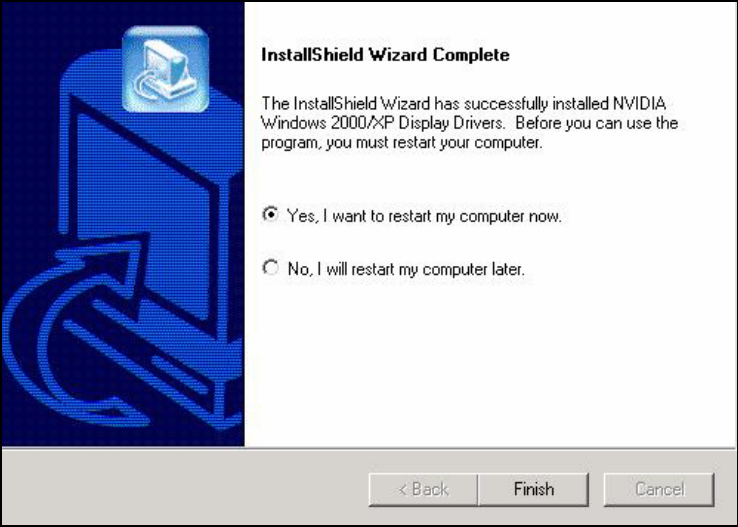Select the restart my computer now radio button

click(271, 215)
